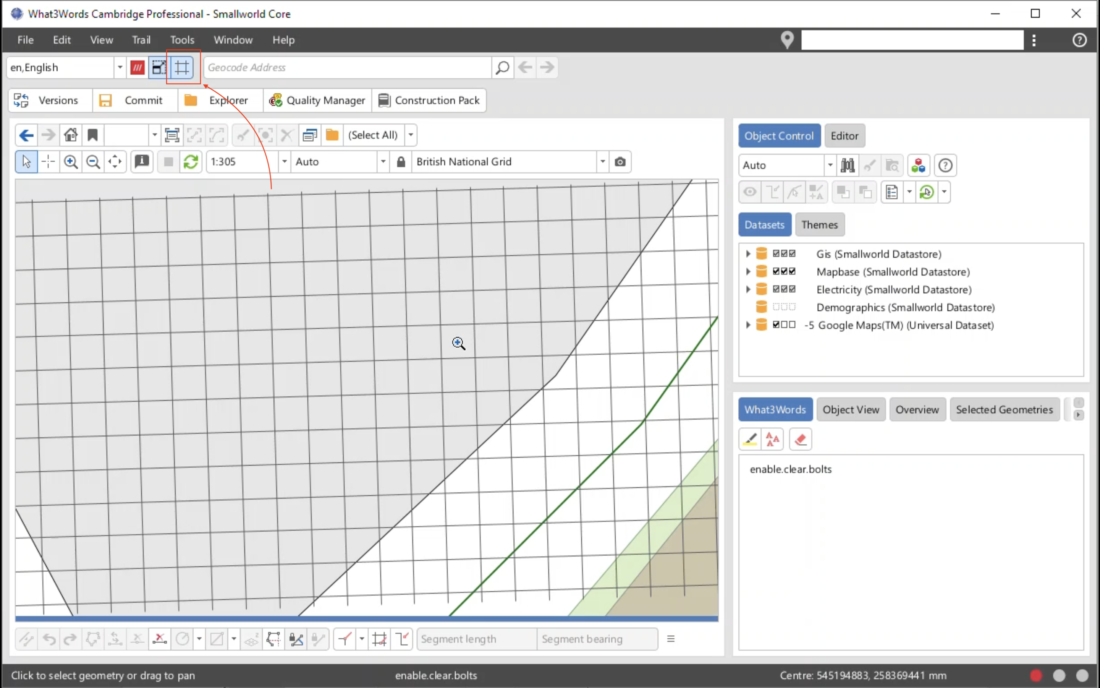Click the red AA text icon in What3Words panel
Viewport: 1100px width, 688px height.
(773, 440)
